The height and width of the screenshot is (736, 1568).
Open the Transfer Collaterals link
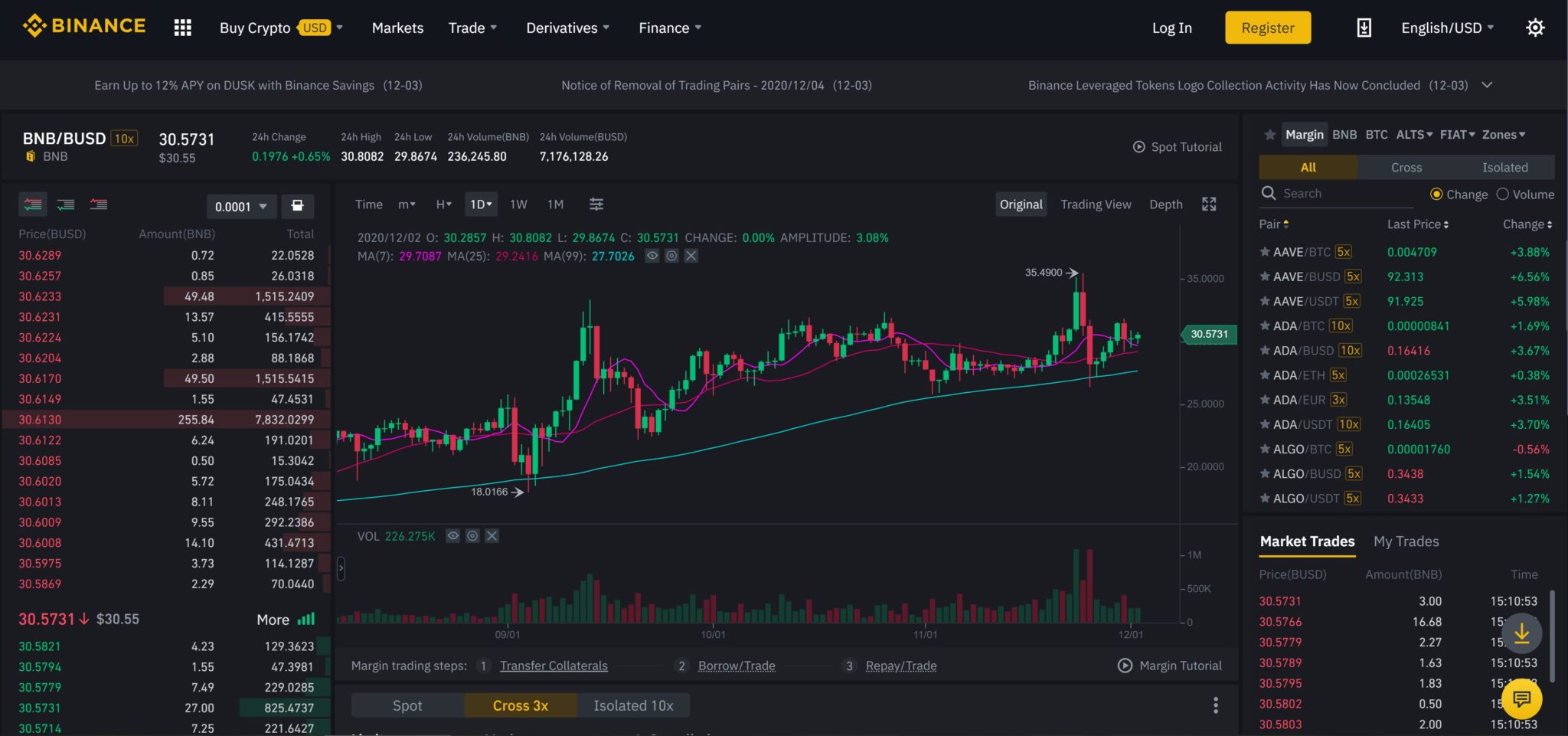tap(554, 666)
